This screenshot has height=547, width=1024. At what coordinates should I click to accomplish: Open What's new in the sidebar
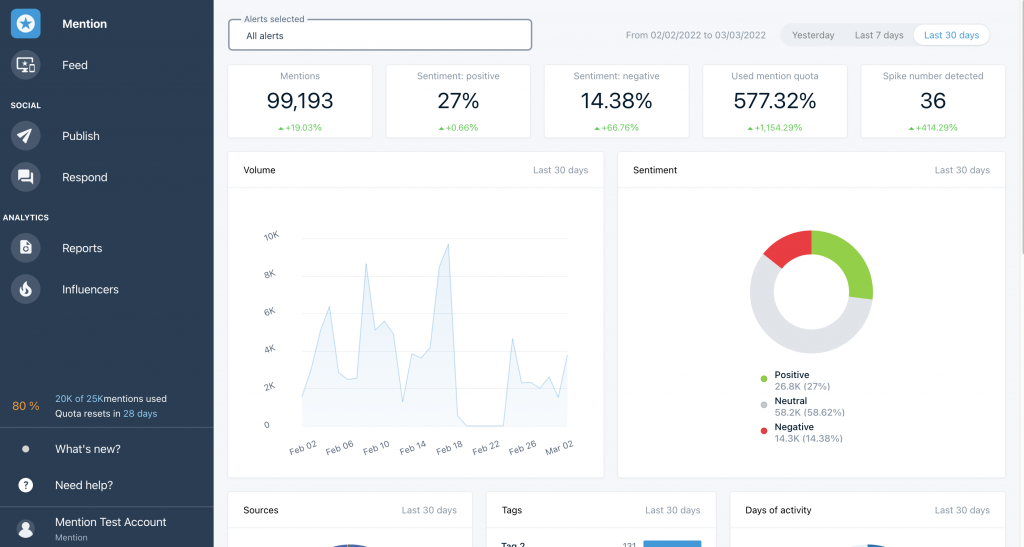point(88,449)
